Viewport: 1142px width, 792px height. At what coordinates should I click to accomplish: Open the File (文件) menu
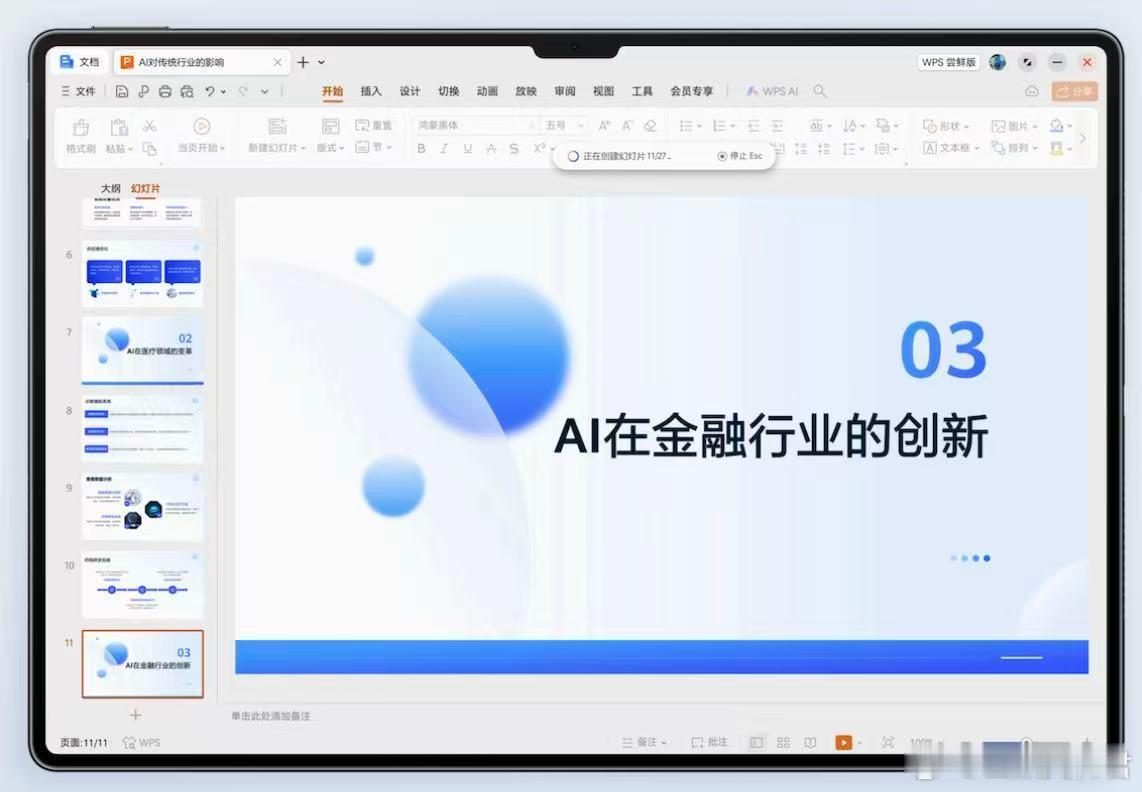coord(79,91)
